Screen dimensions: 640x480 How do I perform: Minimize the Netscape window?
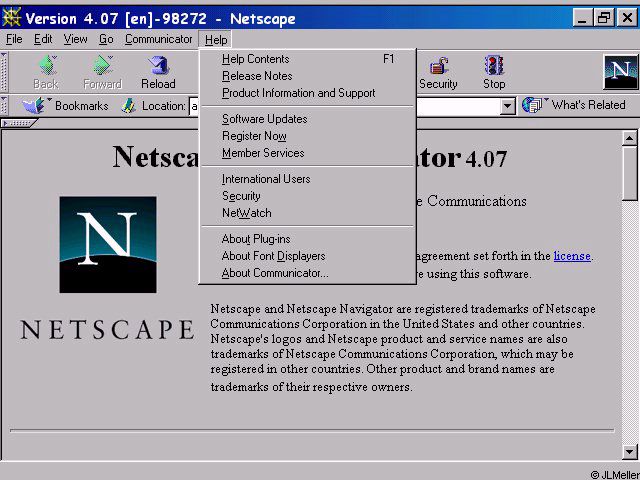(583, 18)
